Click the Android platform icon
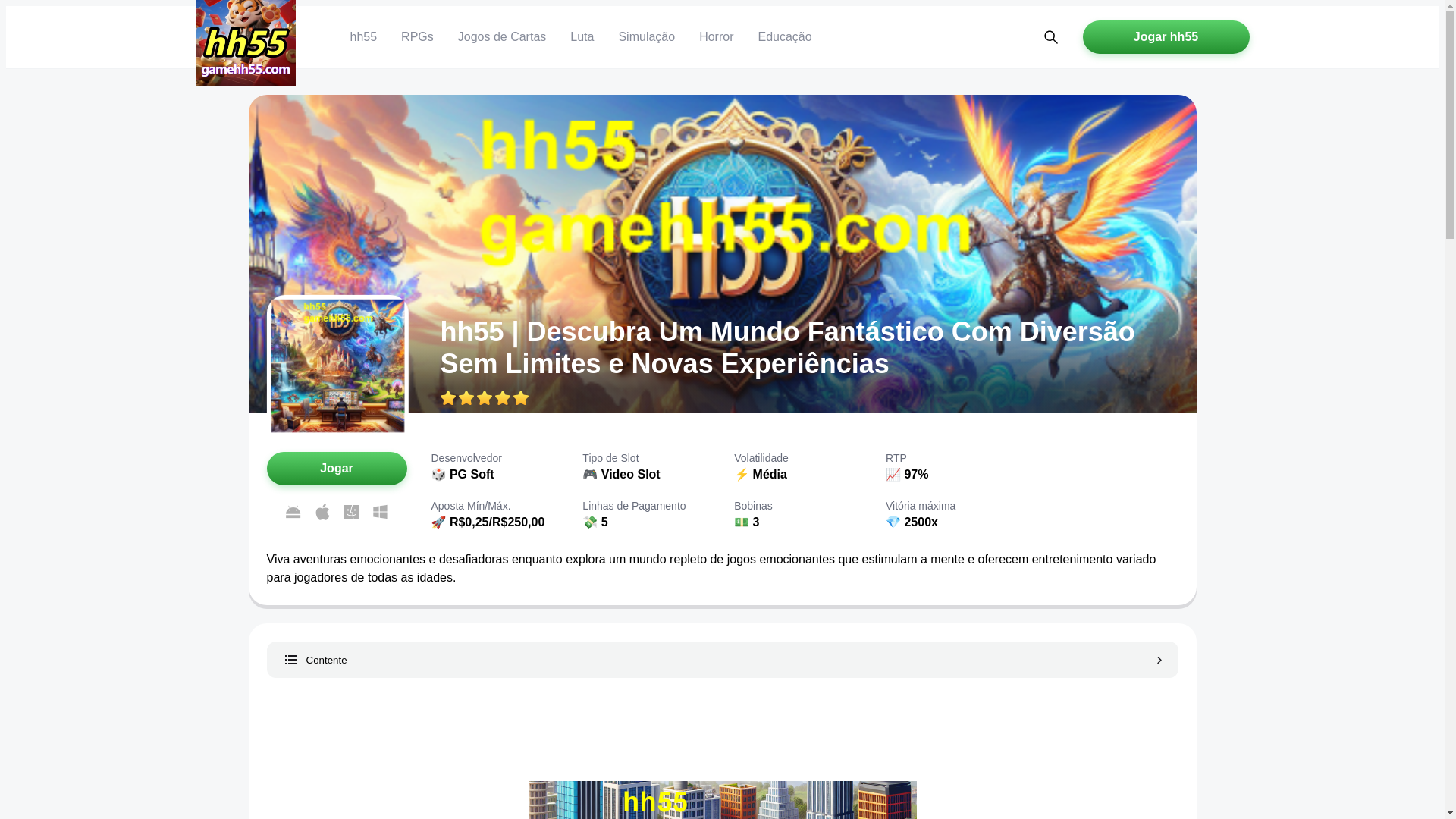The height and width of the screenshot is (819, 1456). click(293, 513)
